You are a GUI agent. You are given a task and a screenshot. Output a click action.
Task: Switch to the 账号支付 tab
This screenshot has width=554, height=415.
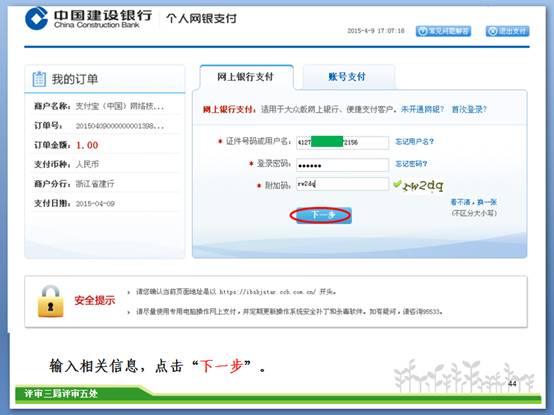point(348,77)
